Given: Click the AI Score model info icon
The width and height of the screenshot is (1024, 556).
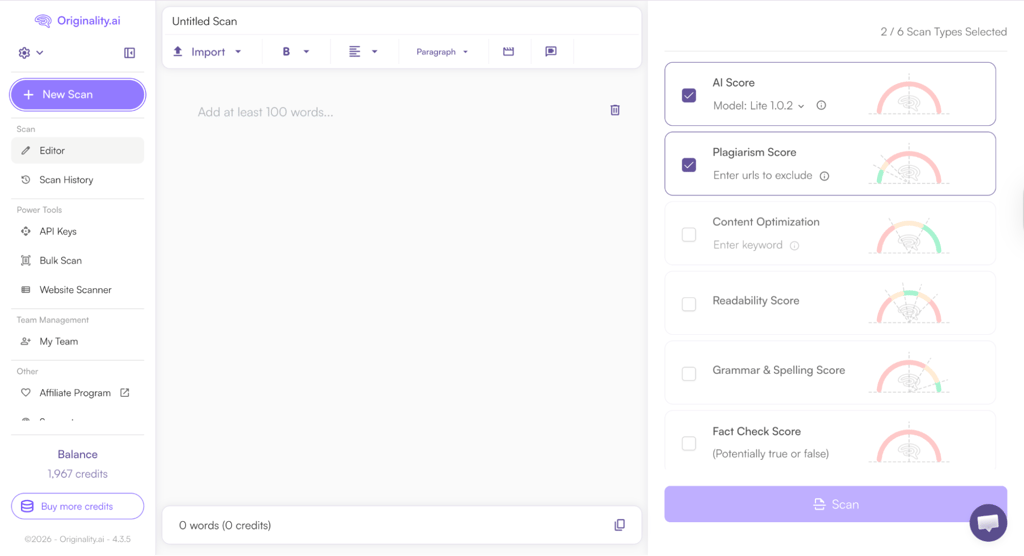Looking at the screenshot, I should [x=821, y=105].
